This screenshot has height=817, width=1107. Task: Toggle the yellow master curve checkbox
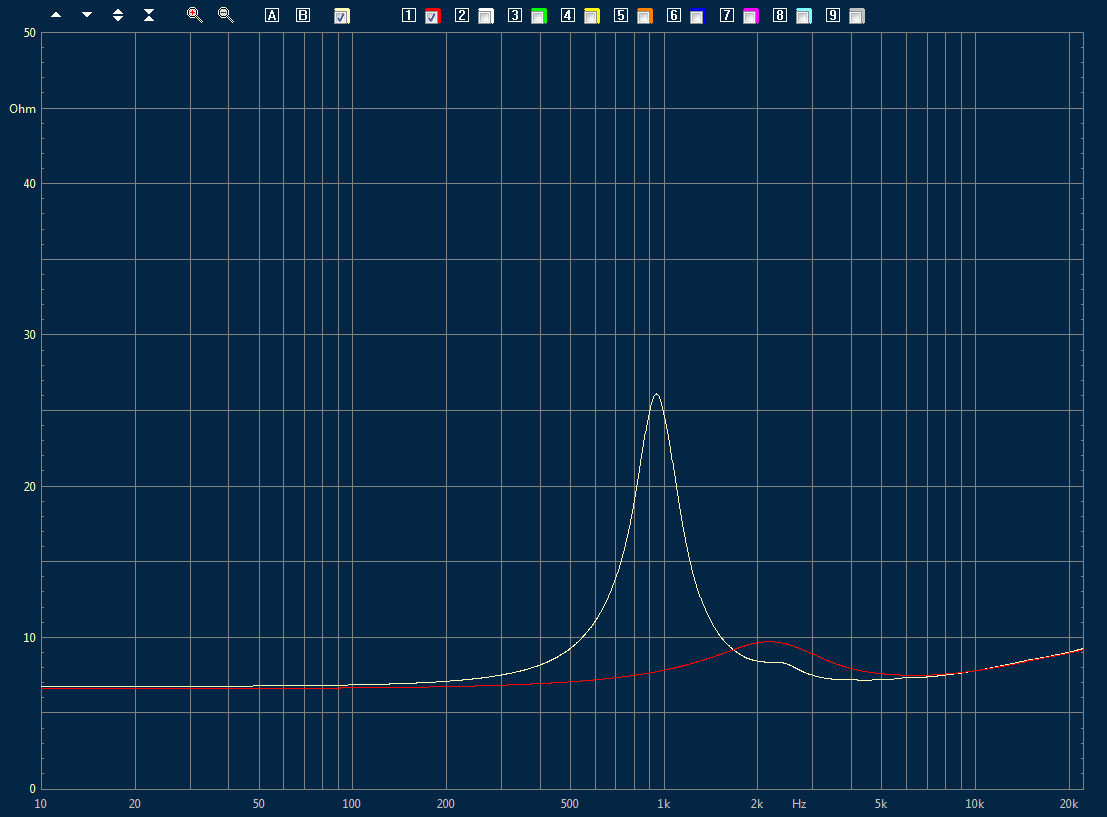[342, 16]
